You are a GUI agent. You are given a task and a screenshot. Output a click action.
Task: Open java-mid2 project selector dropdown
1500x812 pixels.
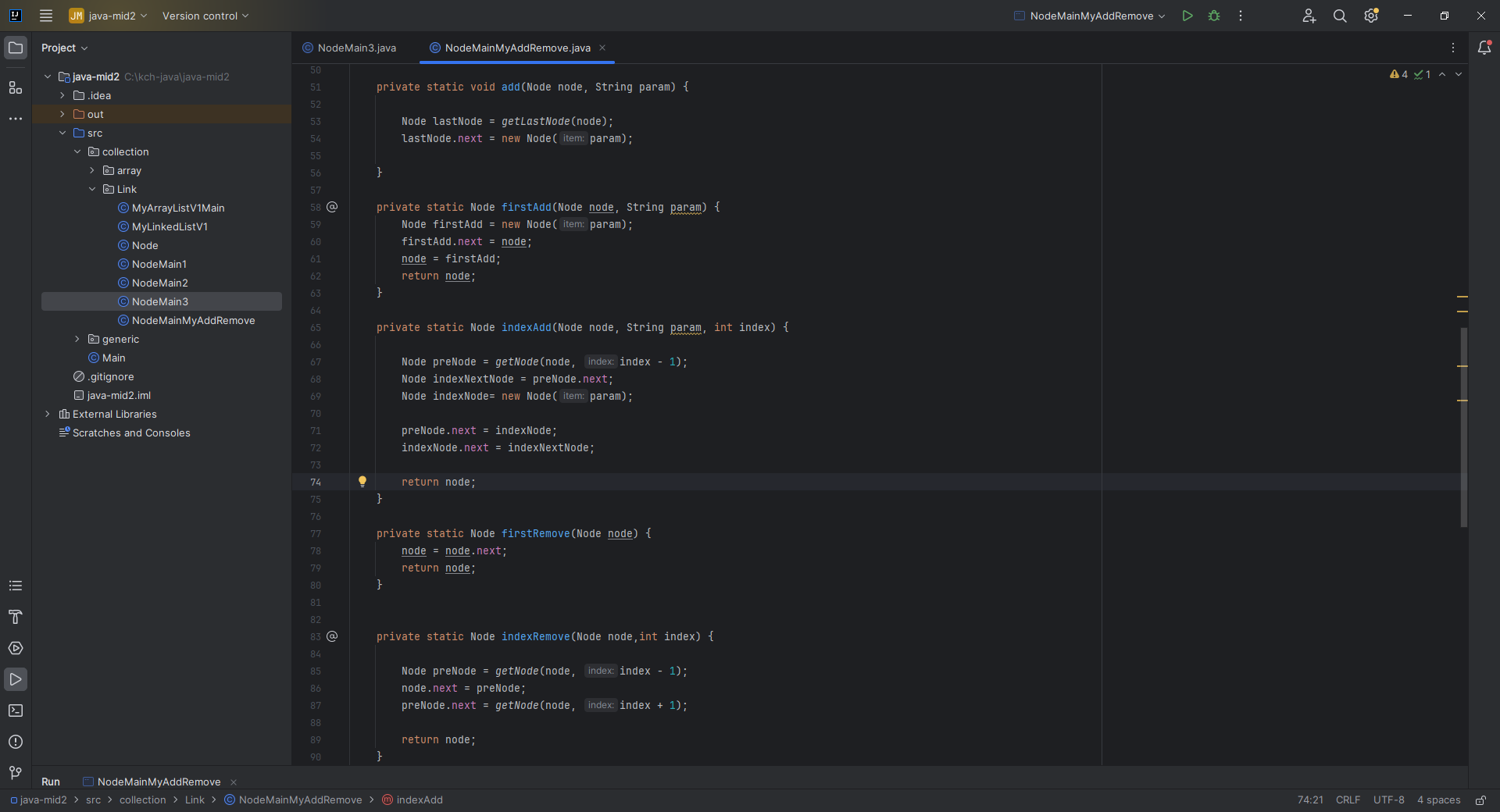pyautogui.click(x=108, y=16)
